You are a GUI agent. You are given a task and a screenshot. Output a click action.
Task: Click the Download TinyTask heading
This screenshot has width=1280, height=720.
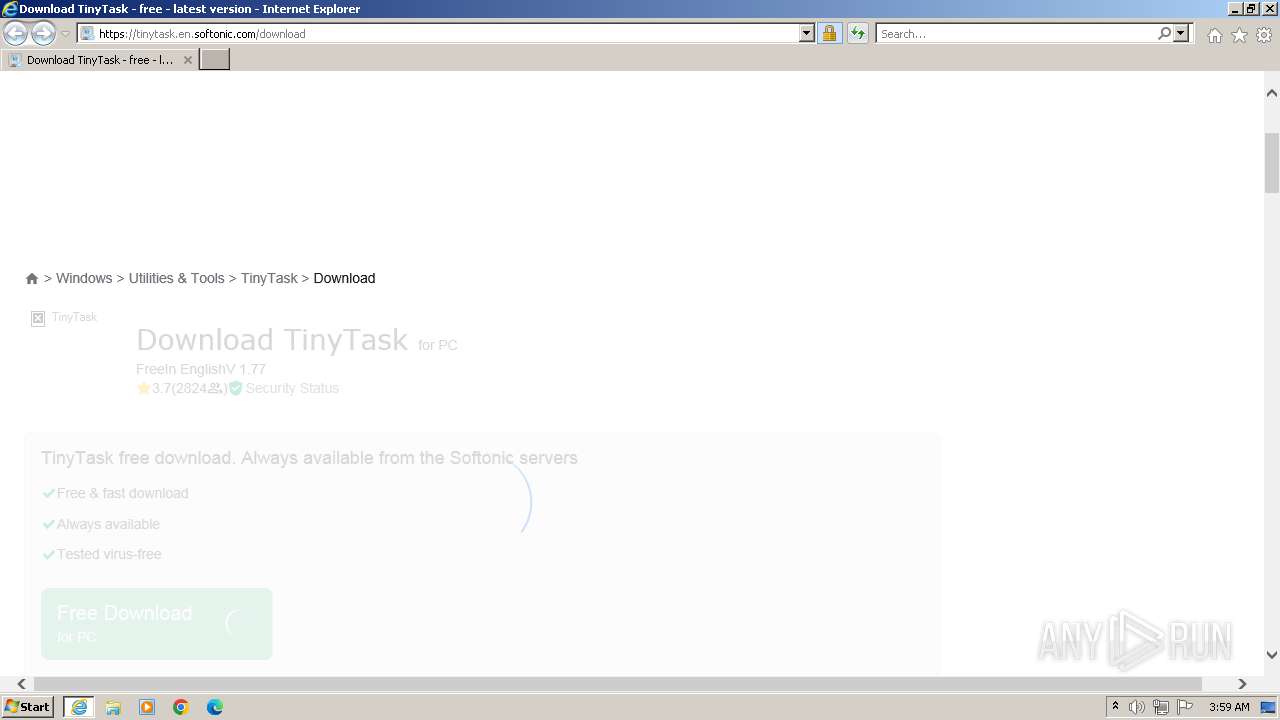(x=272, y=340)
